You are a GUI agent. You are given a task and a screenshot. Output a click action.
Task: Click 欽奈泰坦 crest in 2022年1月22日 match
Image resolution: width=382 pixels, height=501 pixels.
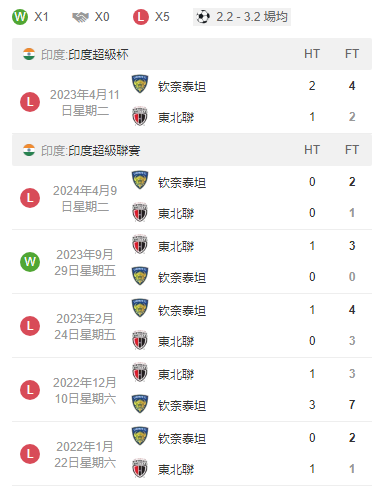140,436
